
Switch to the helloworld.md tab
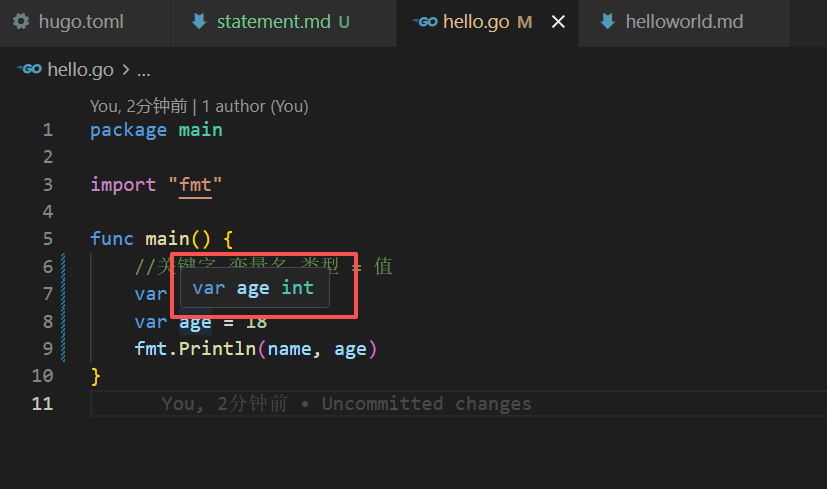point(684,23)
